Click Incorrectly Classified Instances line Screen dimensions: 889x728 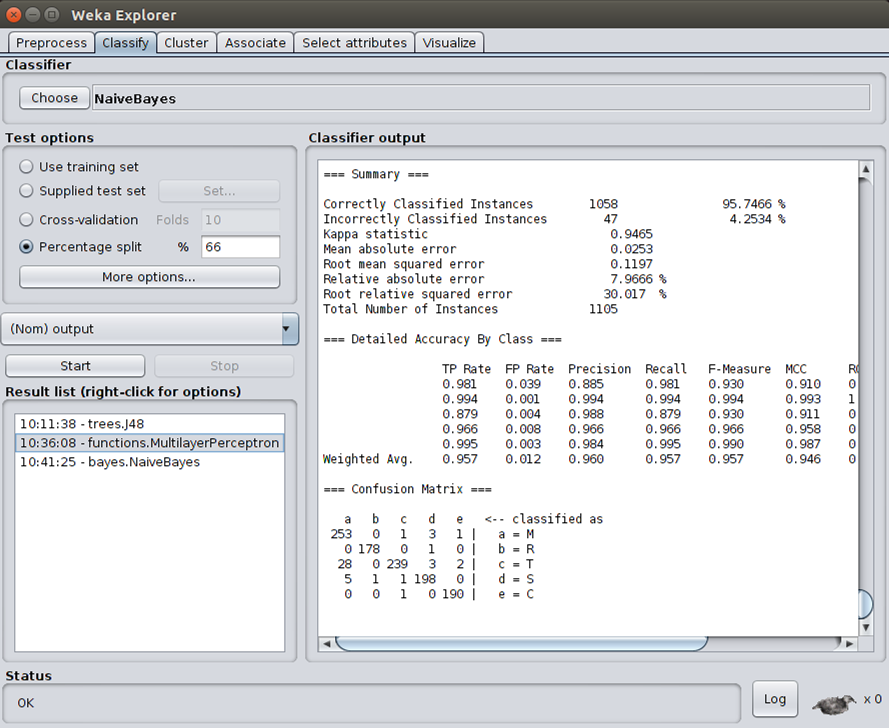(x=554, y=219)
